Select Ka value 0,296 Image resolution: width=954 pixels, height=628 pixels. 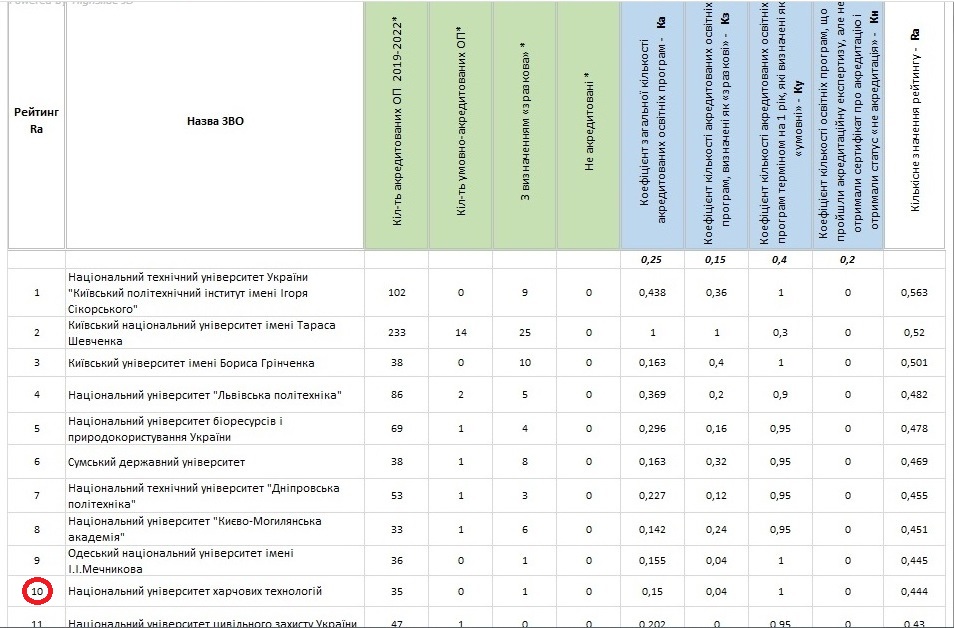tap(652, 428)
